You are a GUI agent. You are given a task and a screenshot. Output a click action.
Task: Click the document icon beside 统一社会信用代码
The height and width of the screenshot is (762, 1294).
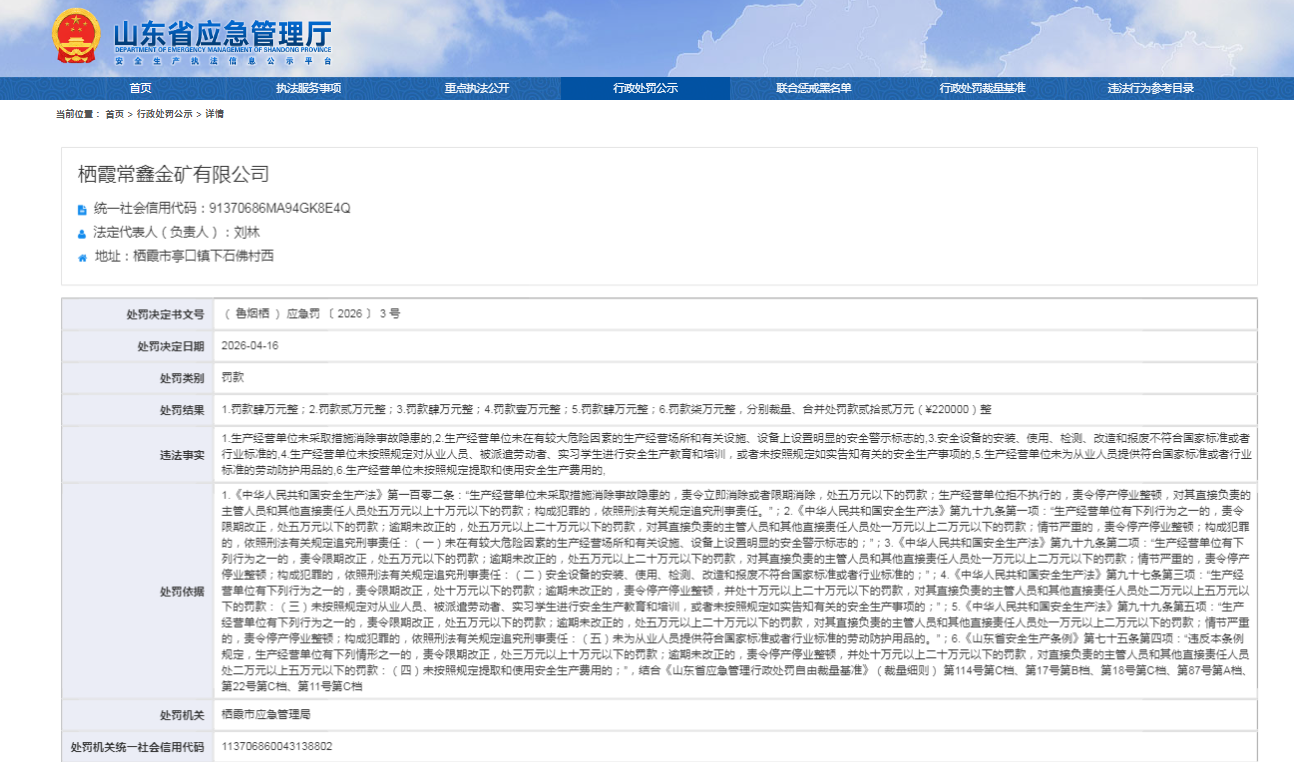82,210
